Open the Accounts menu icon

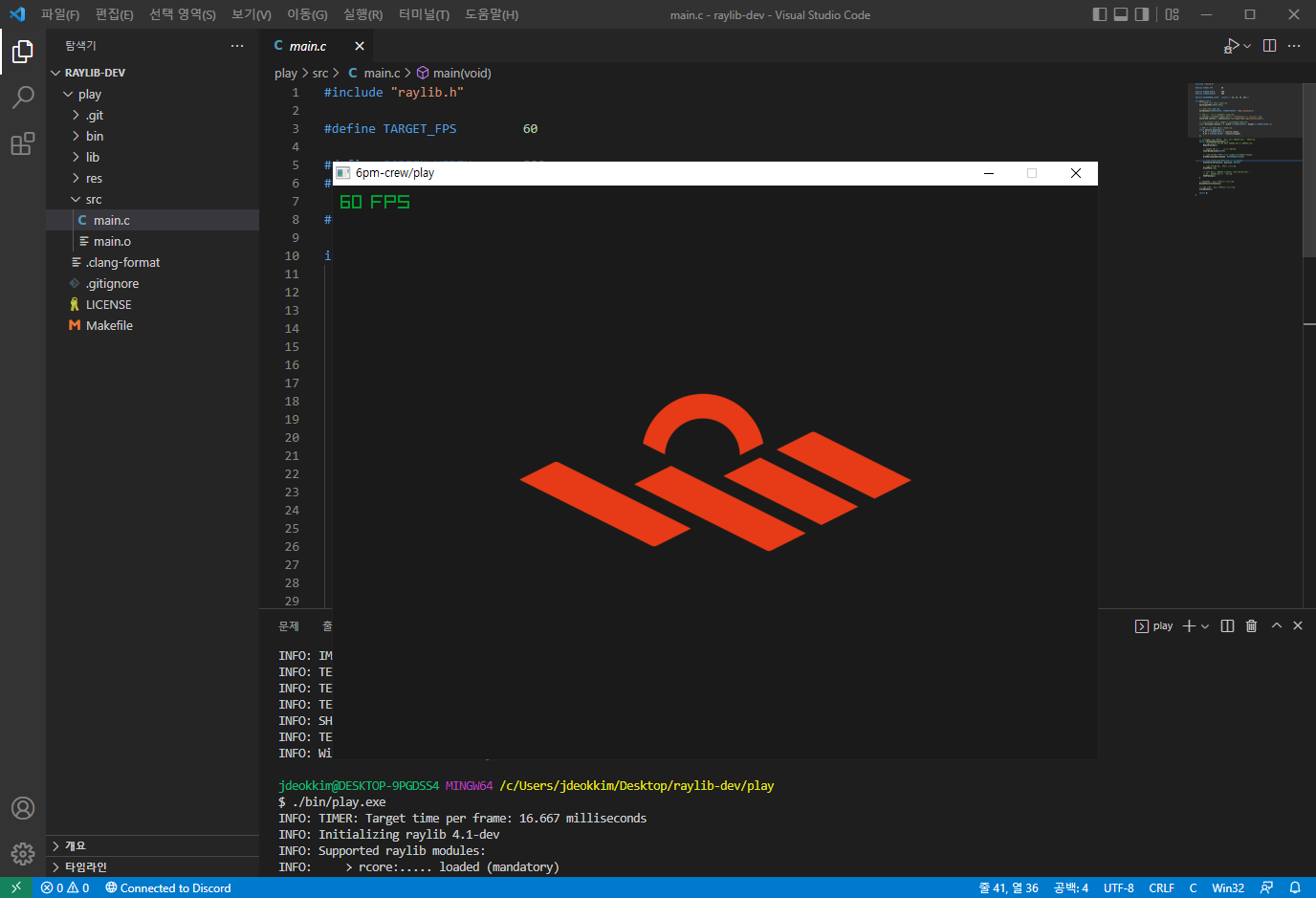[x=23, y=808]
